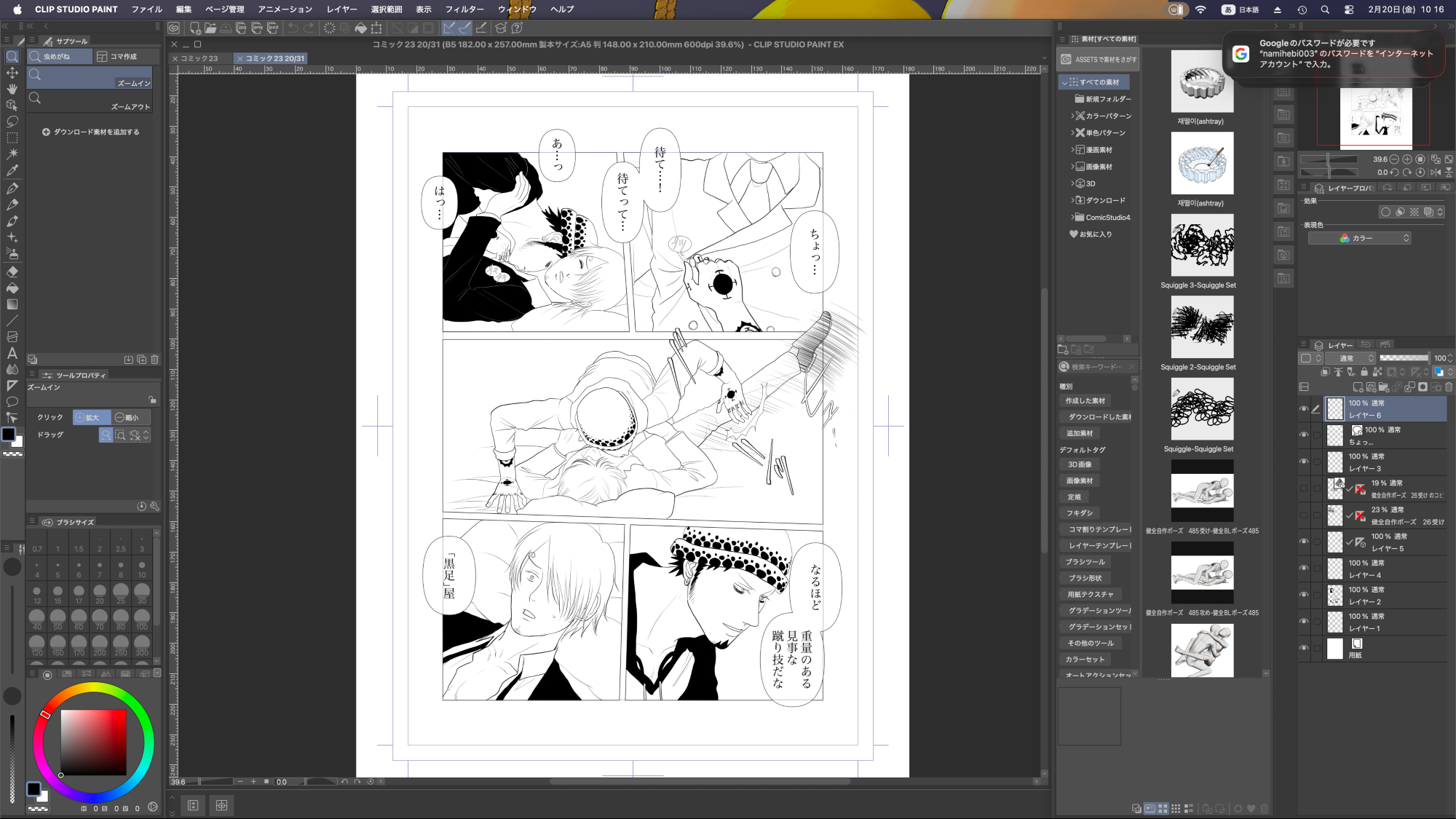Hide レイヤー 3 with its eye icon
This screenshot has width=1456, height=819.
click(1304, 462)
